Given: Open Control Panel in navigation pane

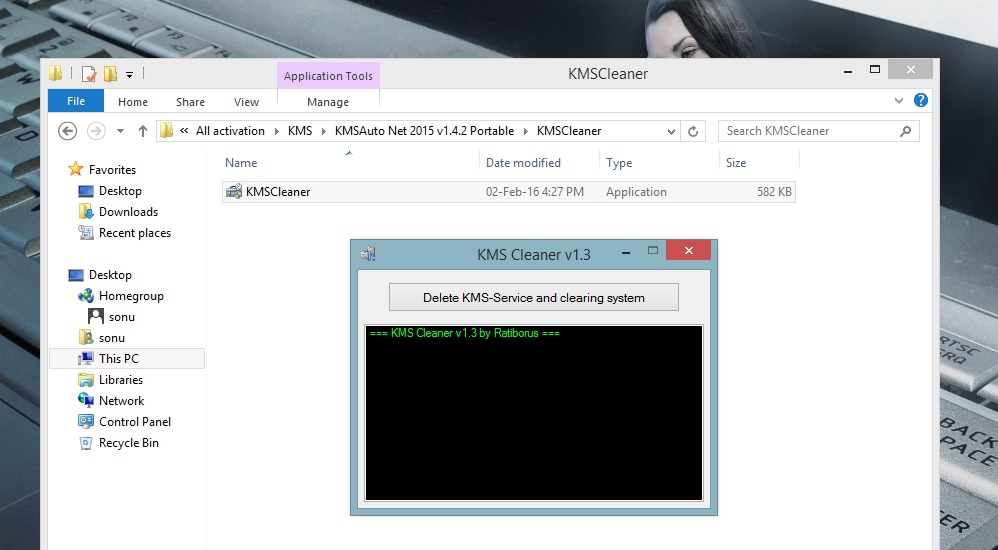Looking at the screenshot, I should 134,422.
